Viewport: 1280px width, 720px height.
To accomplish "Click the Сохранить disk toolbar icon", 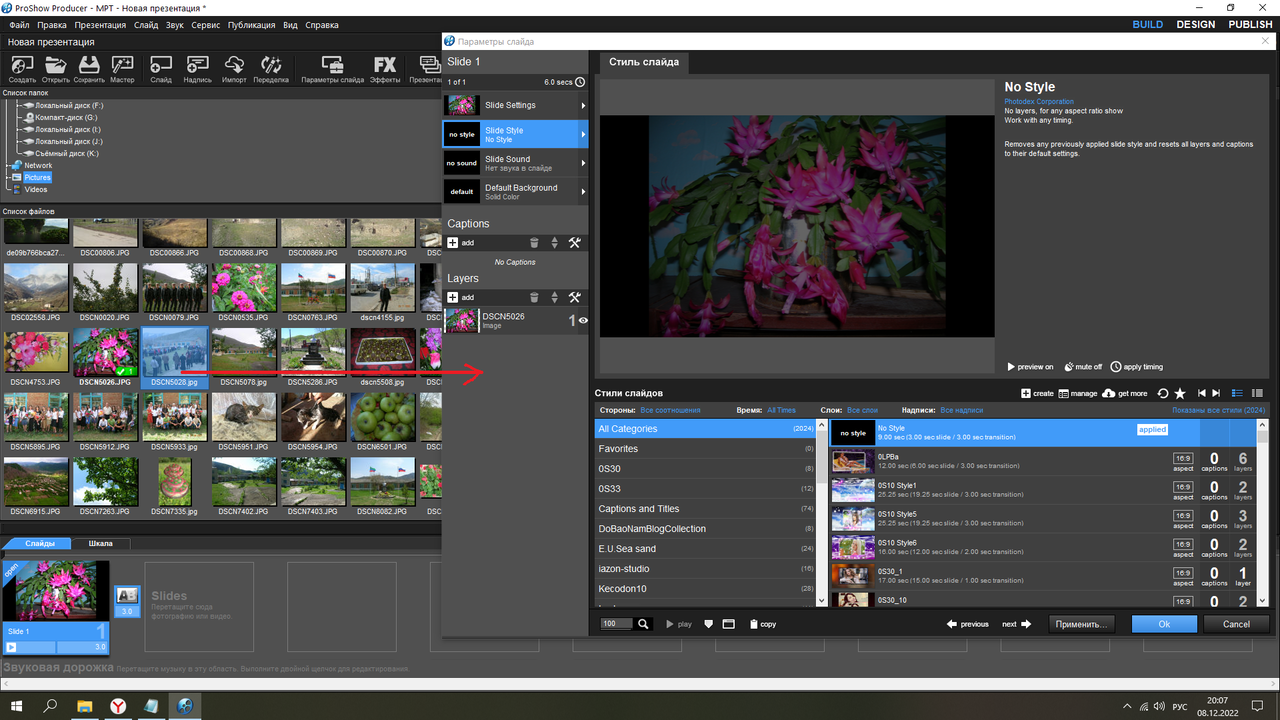I will [89, 69].
